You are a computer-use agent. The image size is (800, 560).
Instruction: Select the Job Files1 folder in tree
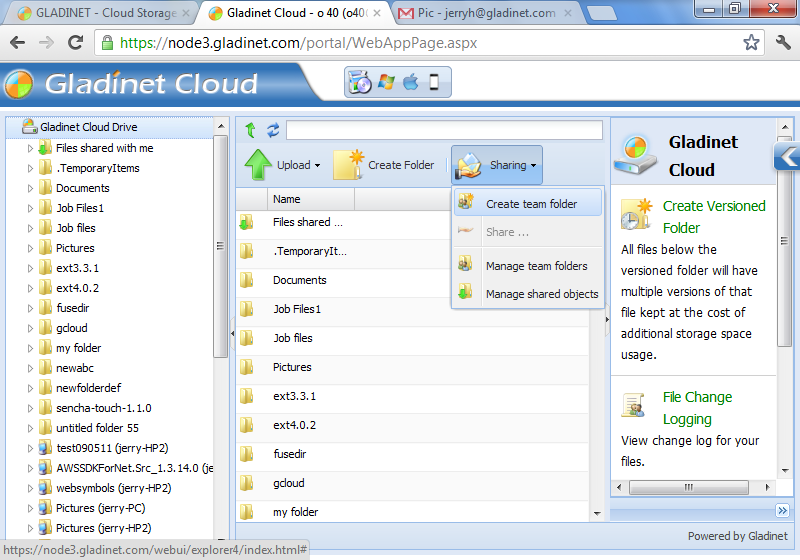(80, 208)
